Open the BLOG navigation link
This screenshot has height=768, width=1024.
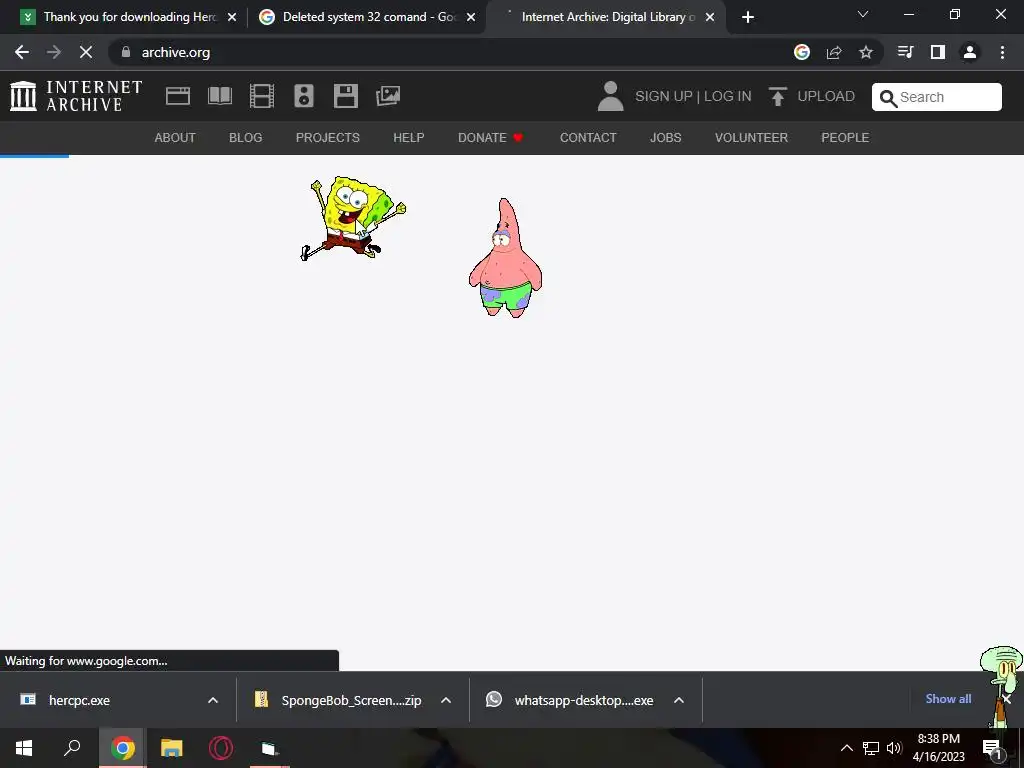pos(246,138)
